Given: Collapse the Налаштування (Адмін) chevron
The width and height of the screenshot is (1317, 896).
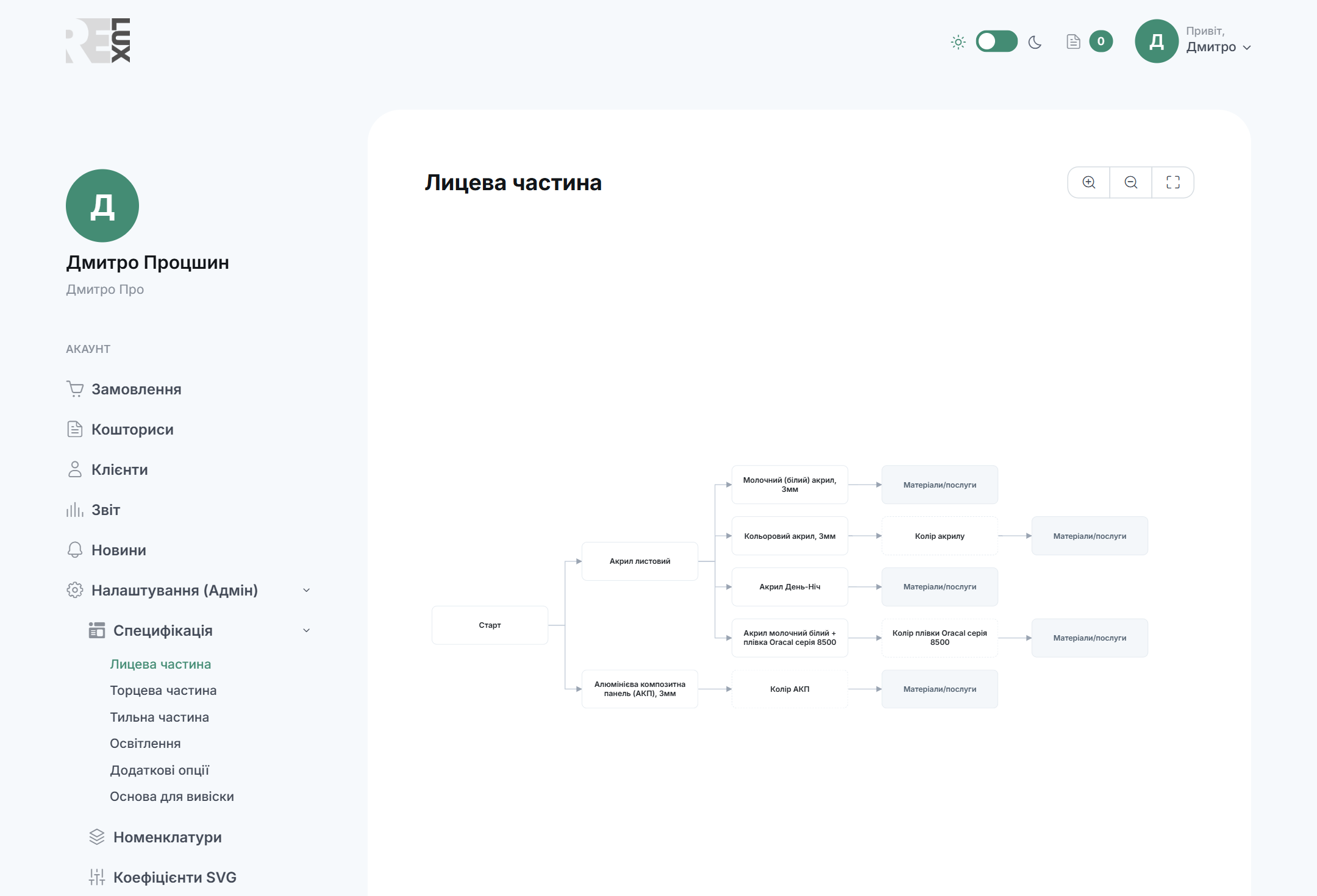Looking at the screenshot, I should tap(307, 590).
